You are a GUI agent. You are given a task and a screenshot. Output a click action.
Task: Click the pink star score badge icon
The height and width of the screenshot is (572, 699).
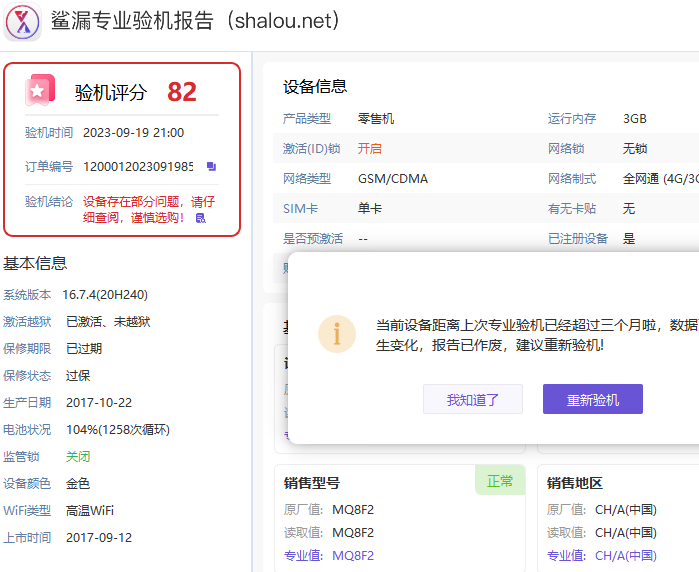pyautogui.click(x=40, y=91)
